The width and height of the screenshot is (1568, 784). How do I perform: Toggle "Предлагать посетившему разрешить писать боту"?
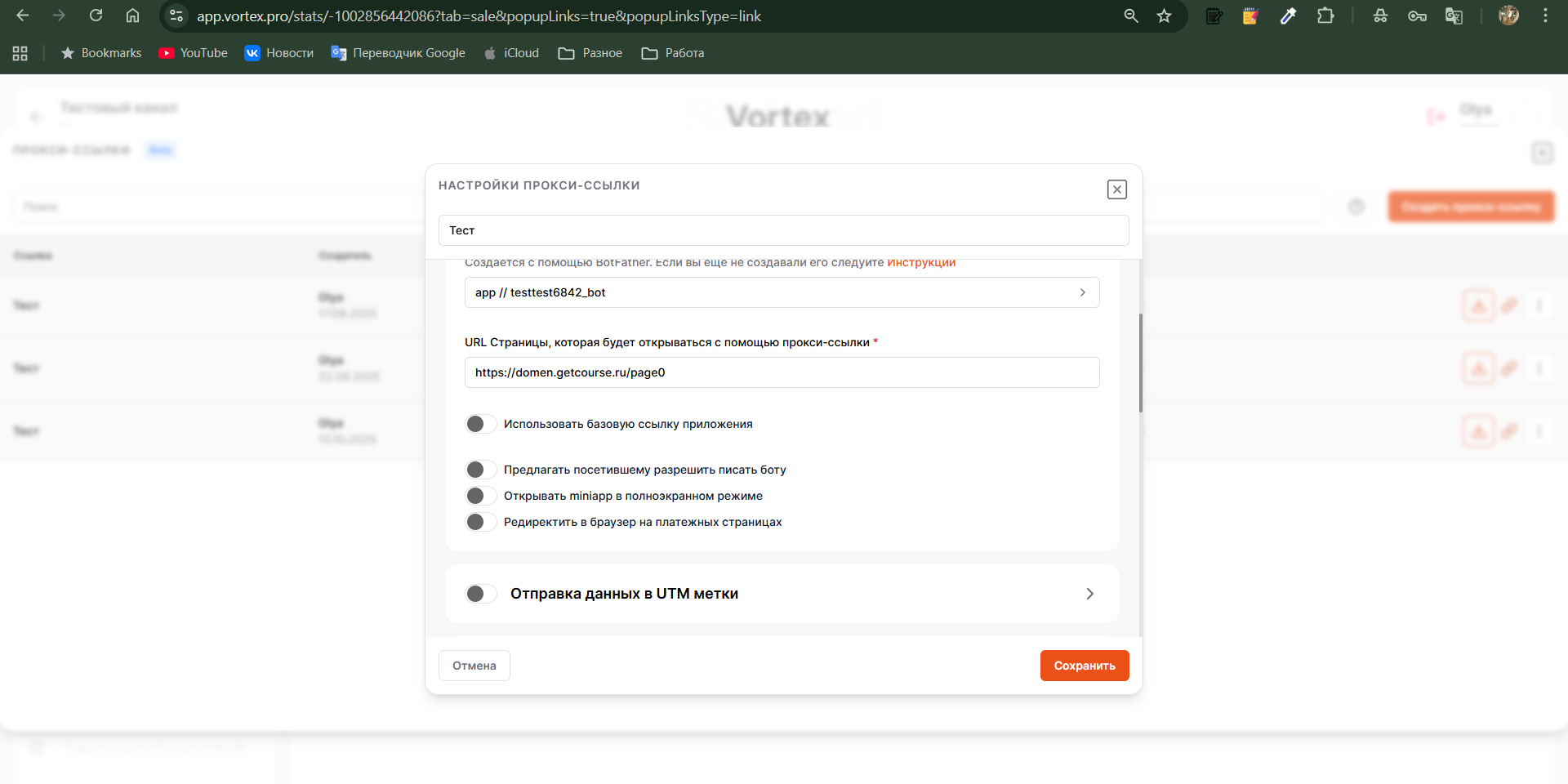(480, 470)
